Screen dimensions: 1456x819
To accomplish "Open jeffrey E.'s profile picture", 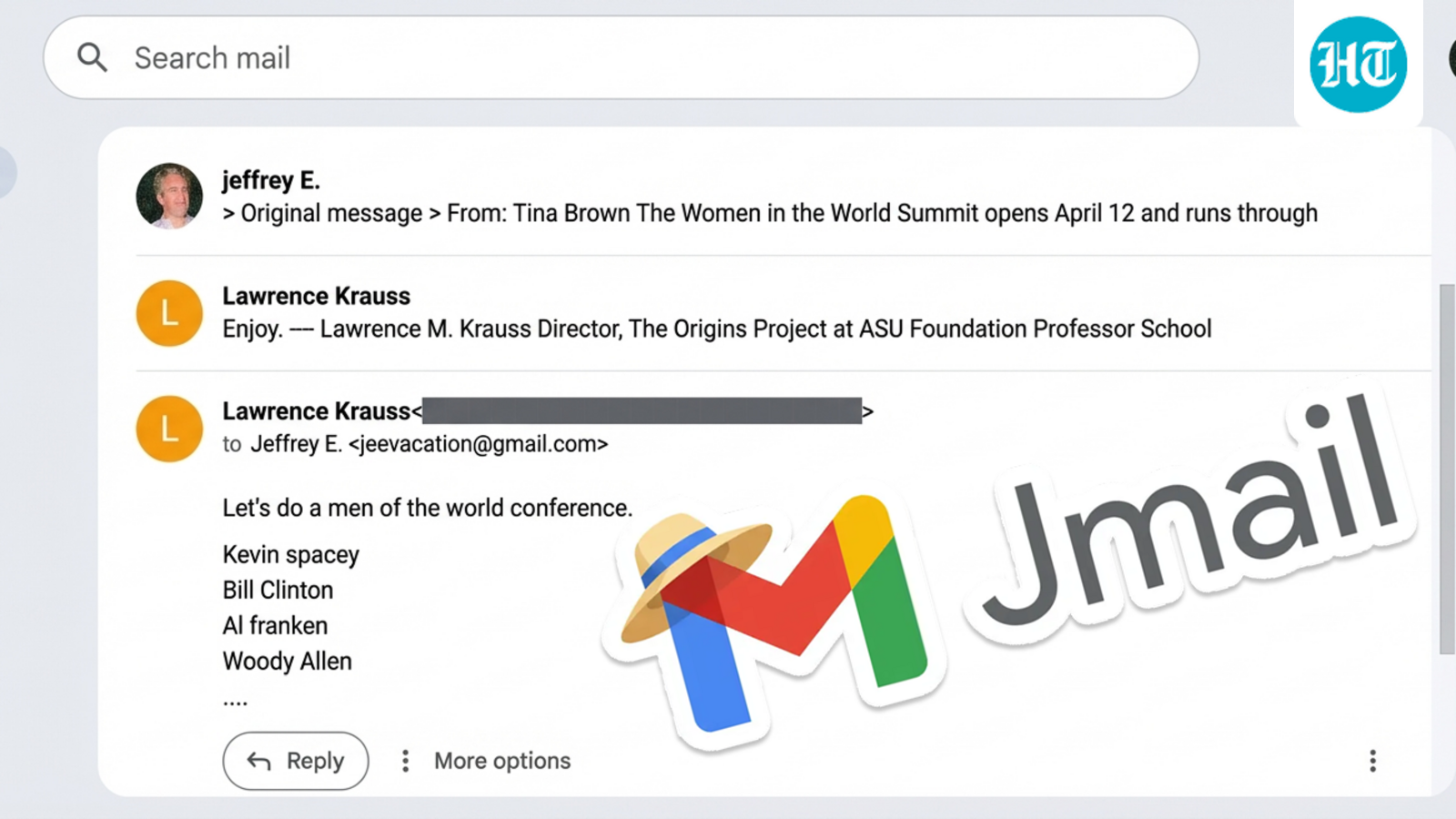I will (169, 196).
